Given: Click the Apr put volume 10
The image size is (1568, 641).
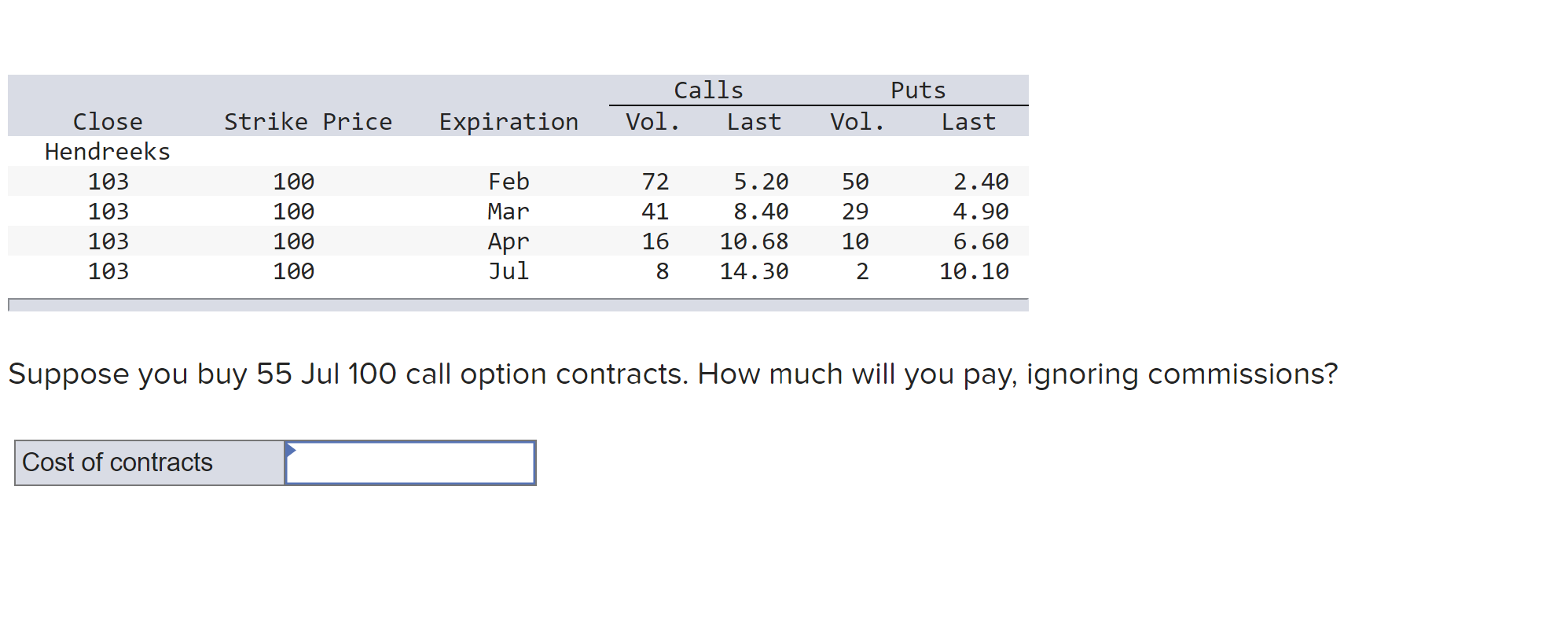Looking at the screenshot, I should (x=856, y=241).
